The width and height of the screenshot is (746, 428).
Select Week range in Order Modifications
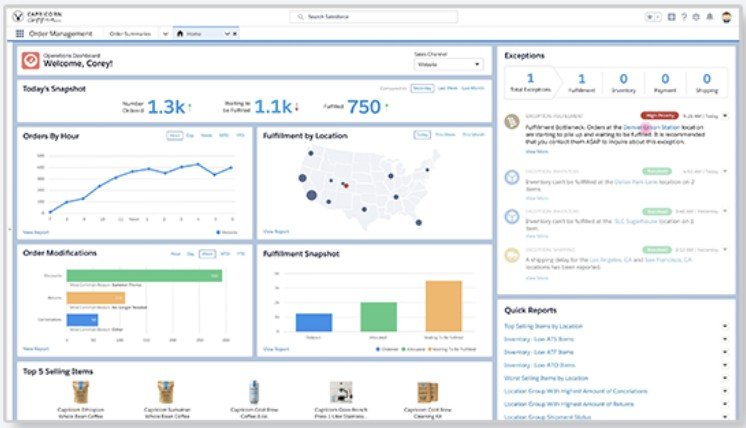(207, 254)
